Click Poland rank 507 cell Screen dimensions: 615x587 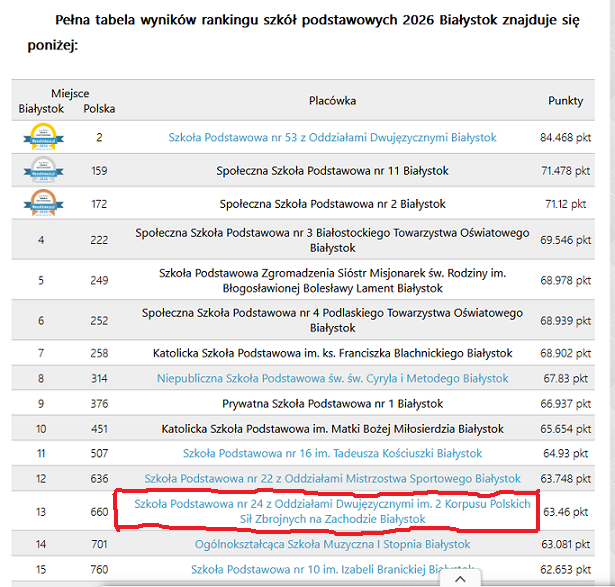point(99,454)
